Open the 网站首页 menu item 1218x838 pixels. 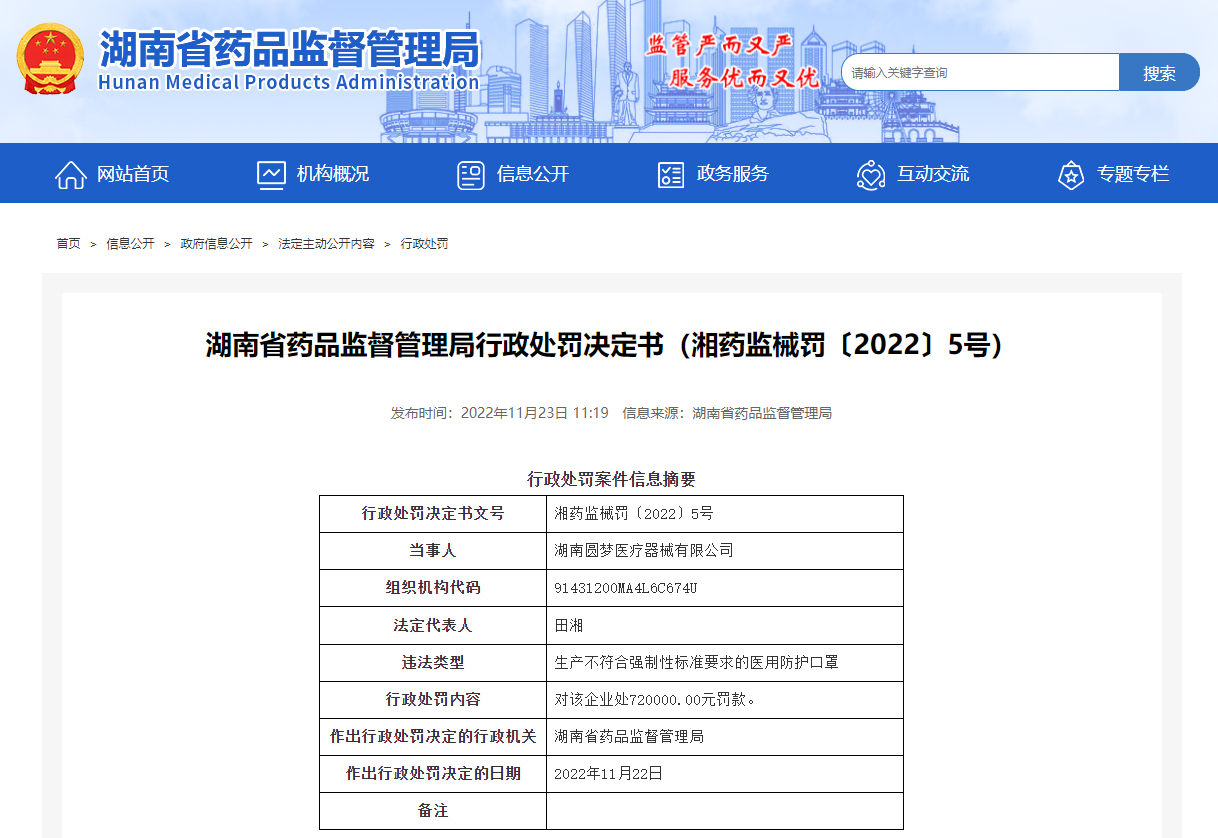pos(133,174)
